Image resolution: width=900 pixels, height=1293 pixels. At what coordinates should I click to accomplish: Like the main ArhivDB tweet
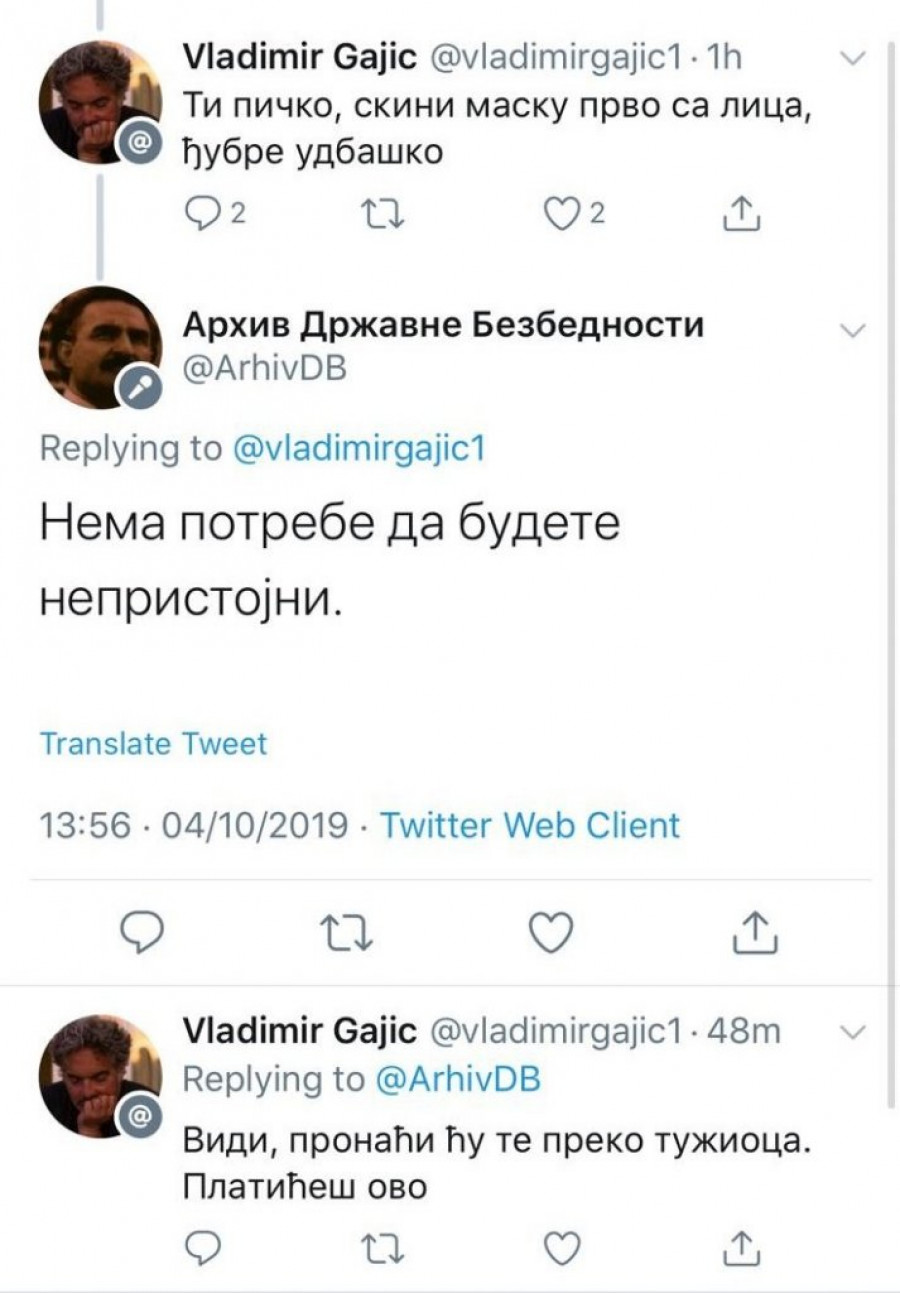[548, 933]
